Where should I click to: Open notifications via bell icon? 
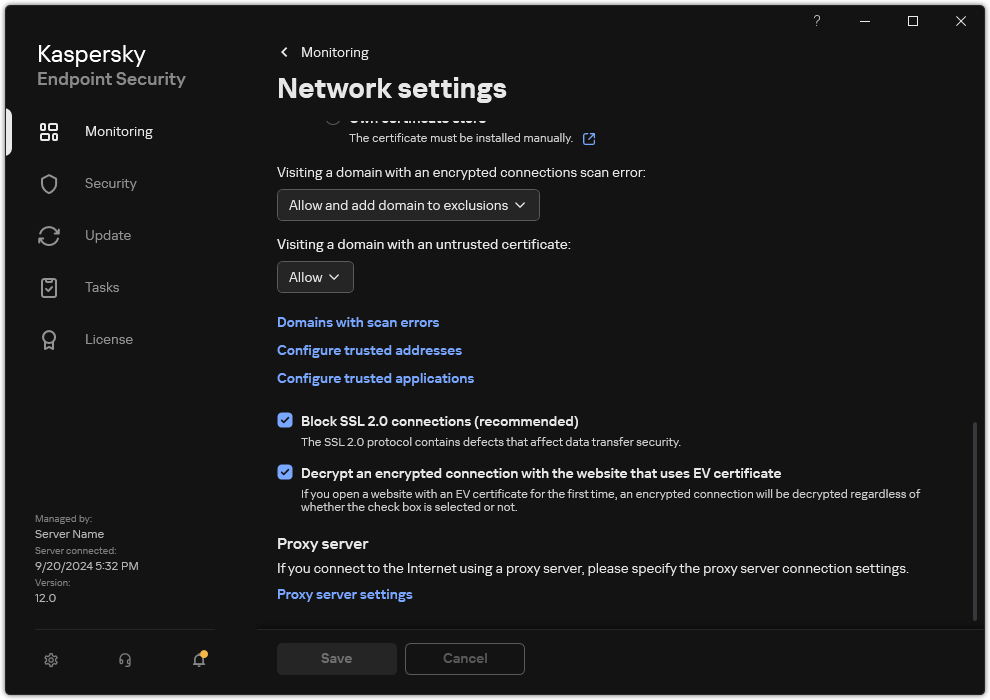[x=198, y=660]
